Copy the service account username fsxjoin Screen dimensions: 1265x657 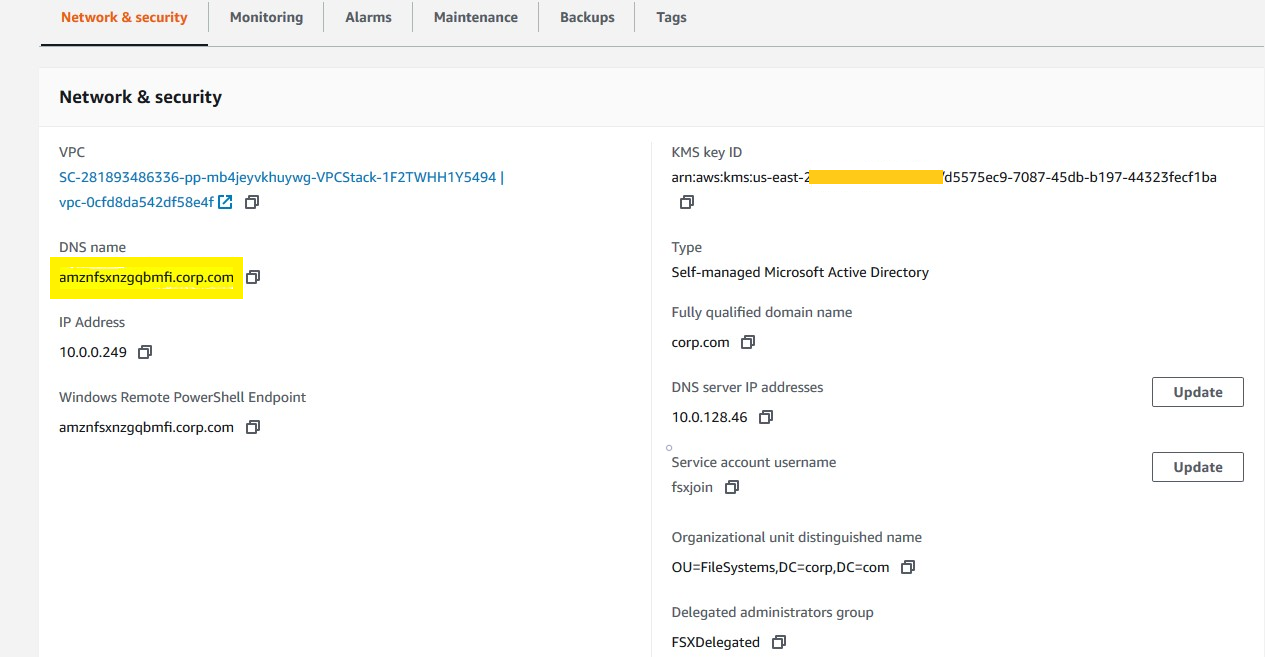pyautogui.click(x=732, y=487)
